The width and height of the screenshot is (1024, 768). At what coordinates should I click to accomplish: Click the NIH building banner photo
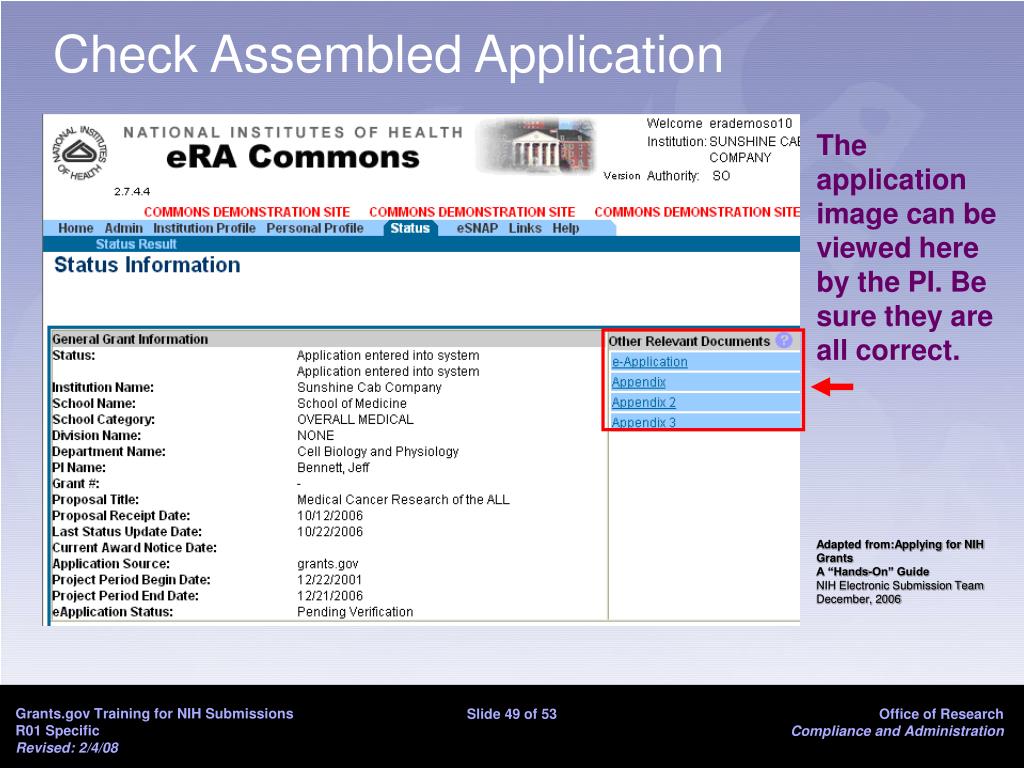coord(536,146)
